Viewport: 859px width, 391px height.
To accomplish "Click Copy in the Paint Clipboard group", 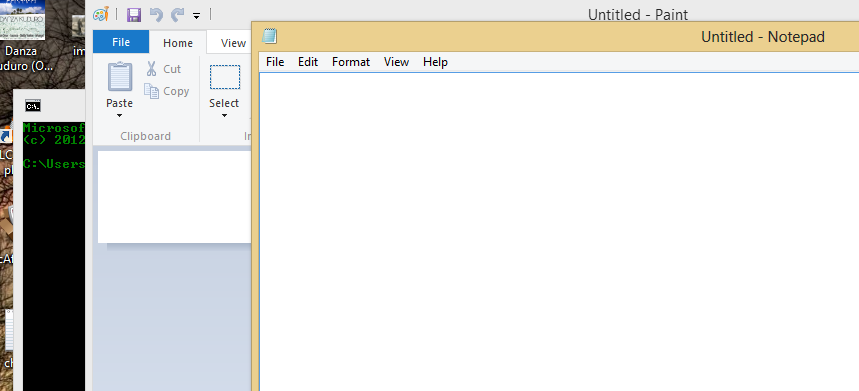I will [167, 91].
